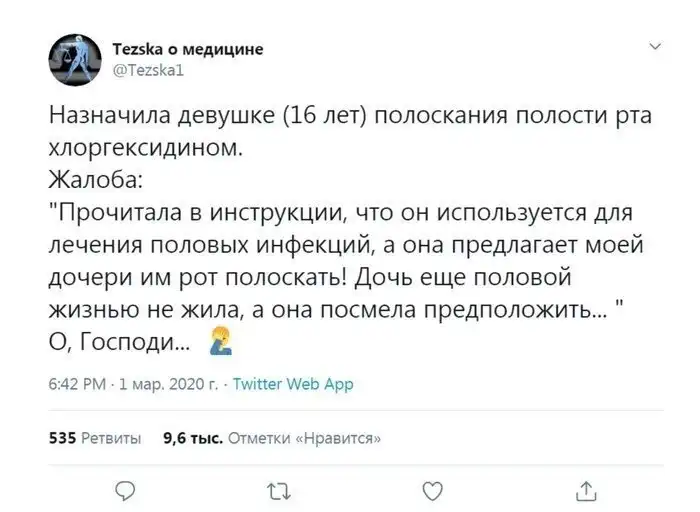Click the "1 мар. 2020 г." date
Viewport: 700px width, 512px height.
[x=165, y=383]
